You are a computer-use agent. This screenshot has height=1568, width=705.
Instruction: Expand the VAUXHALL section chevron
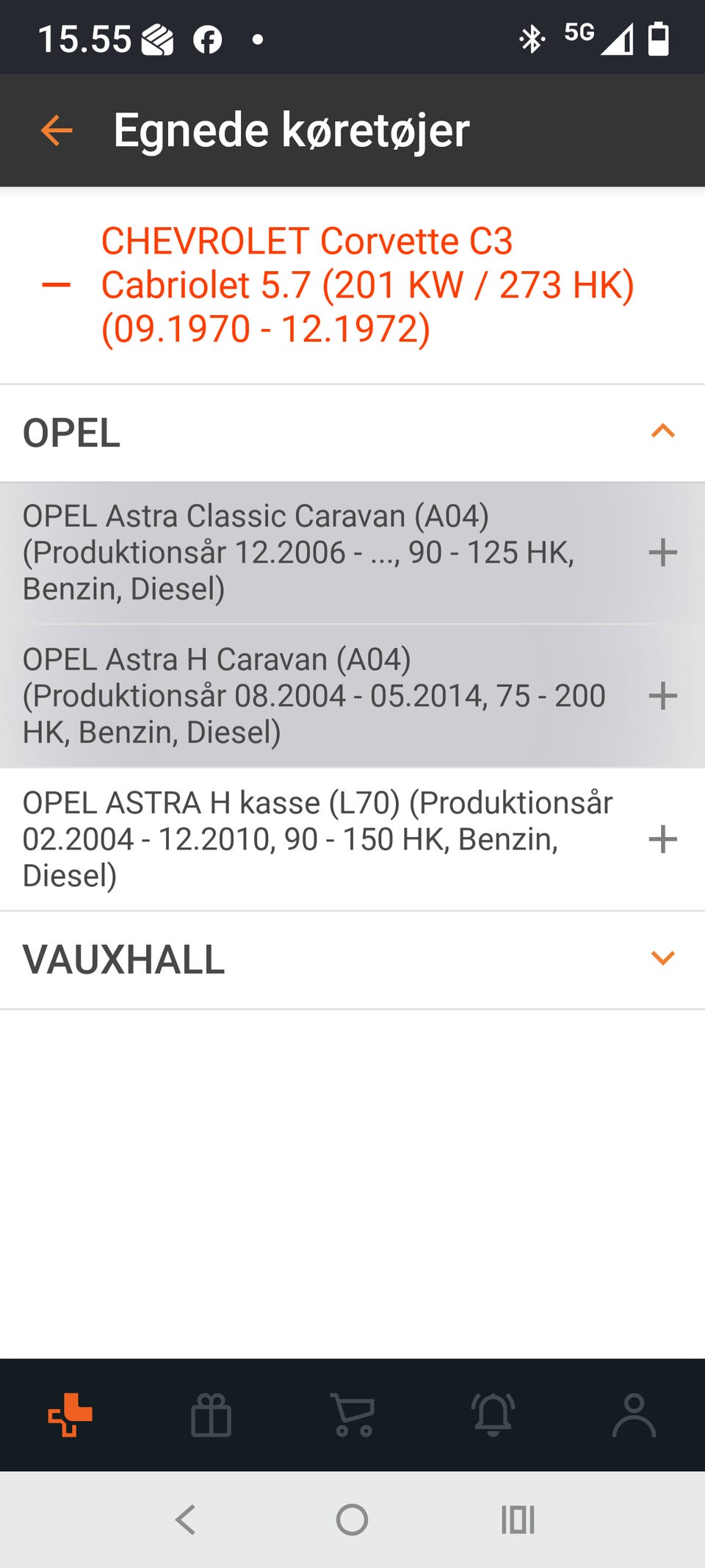662,958
